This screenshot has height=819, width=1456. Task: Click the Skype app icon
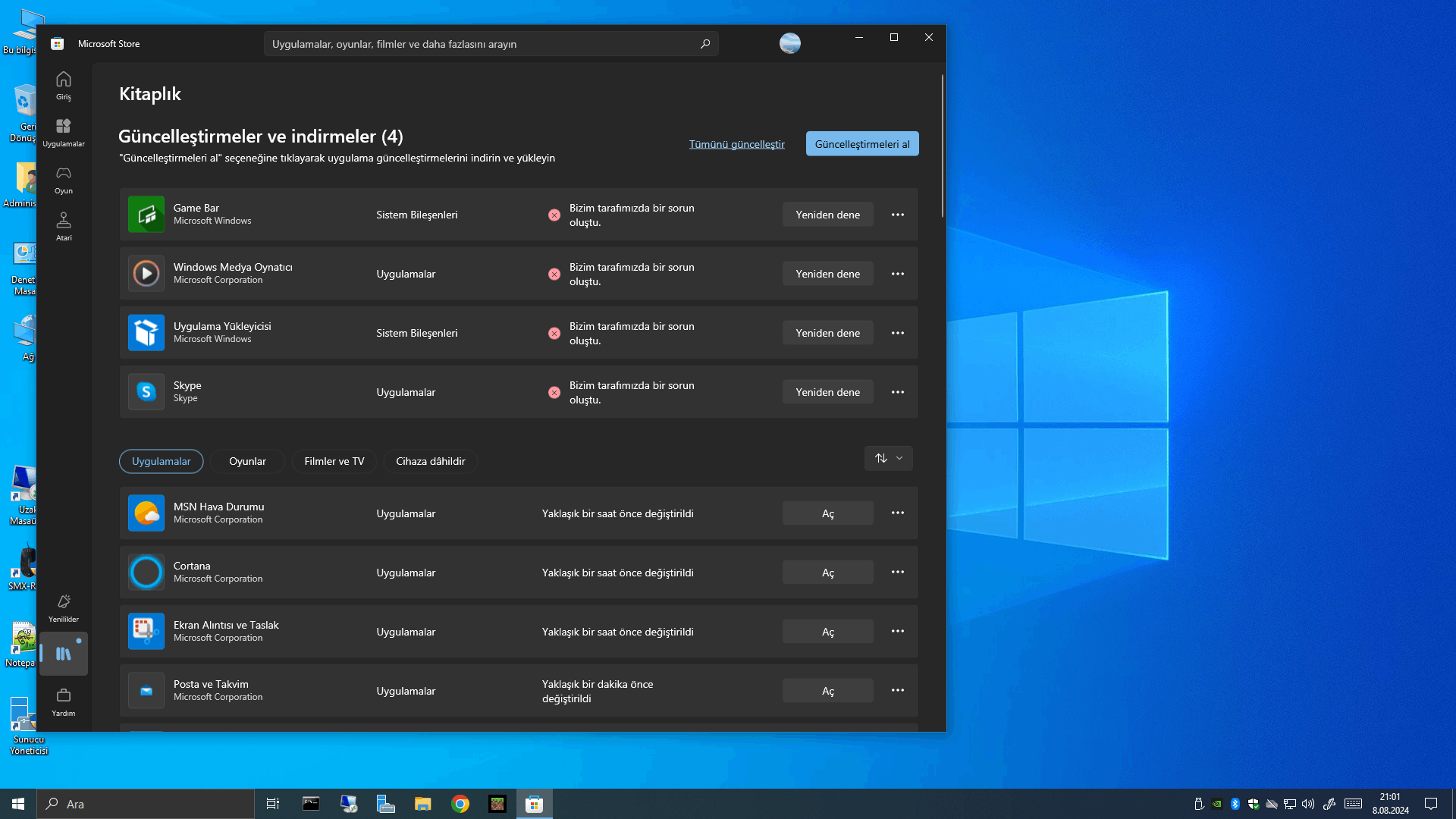(x=146, y=392)
